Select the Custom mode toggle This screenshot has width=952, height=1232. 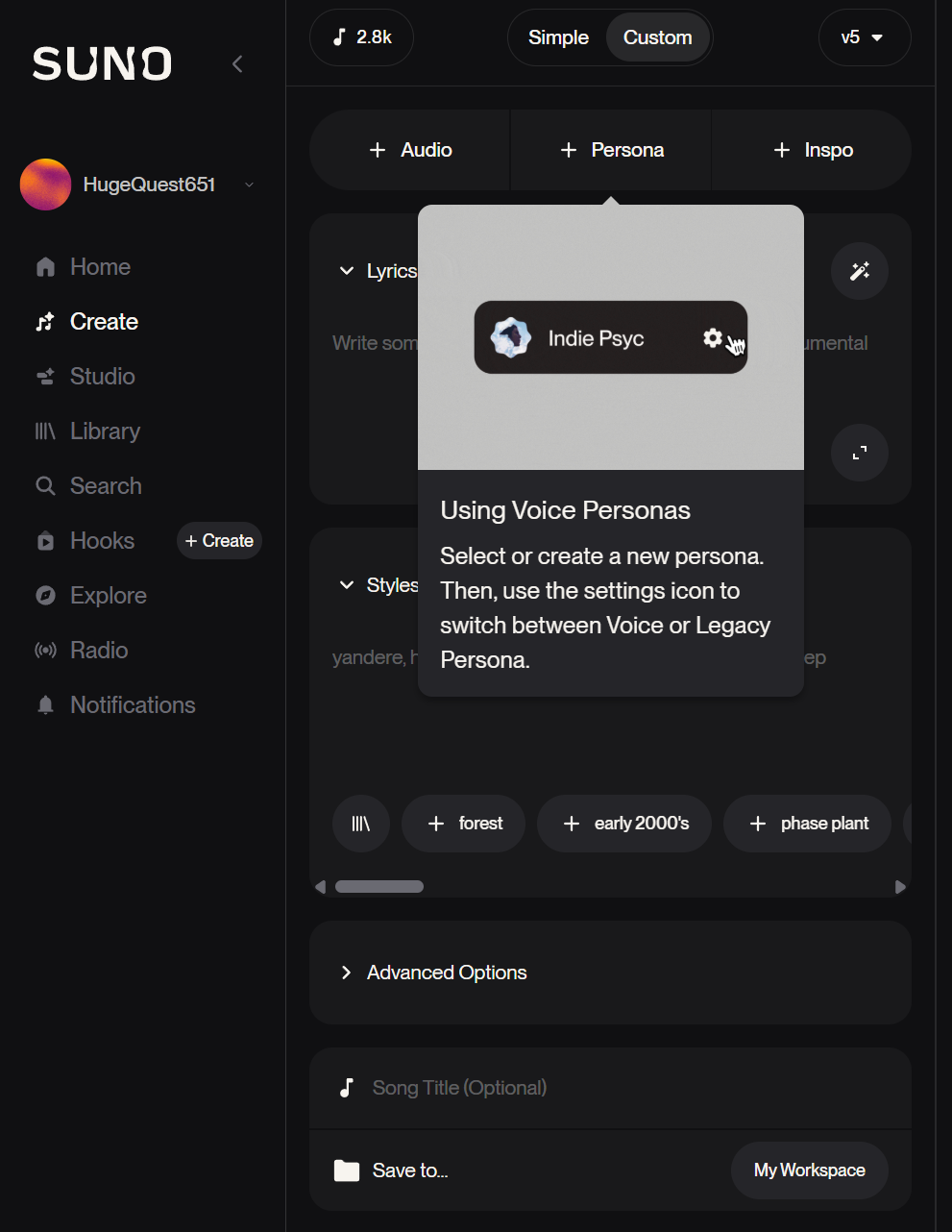[658, 37]
